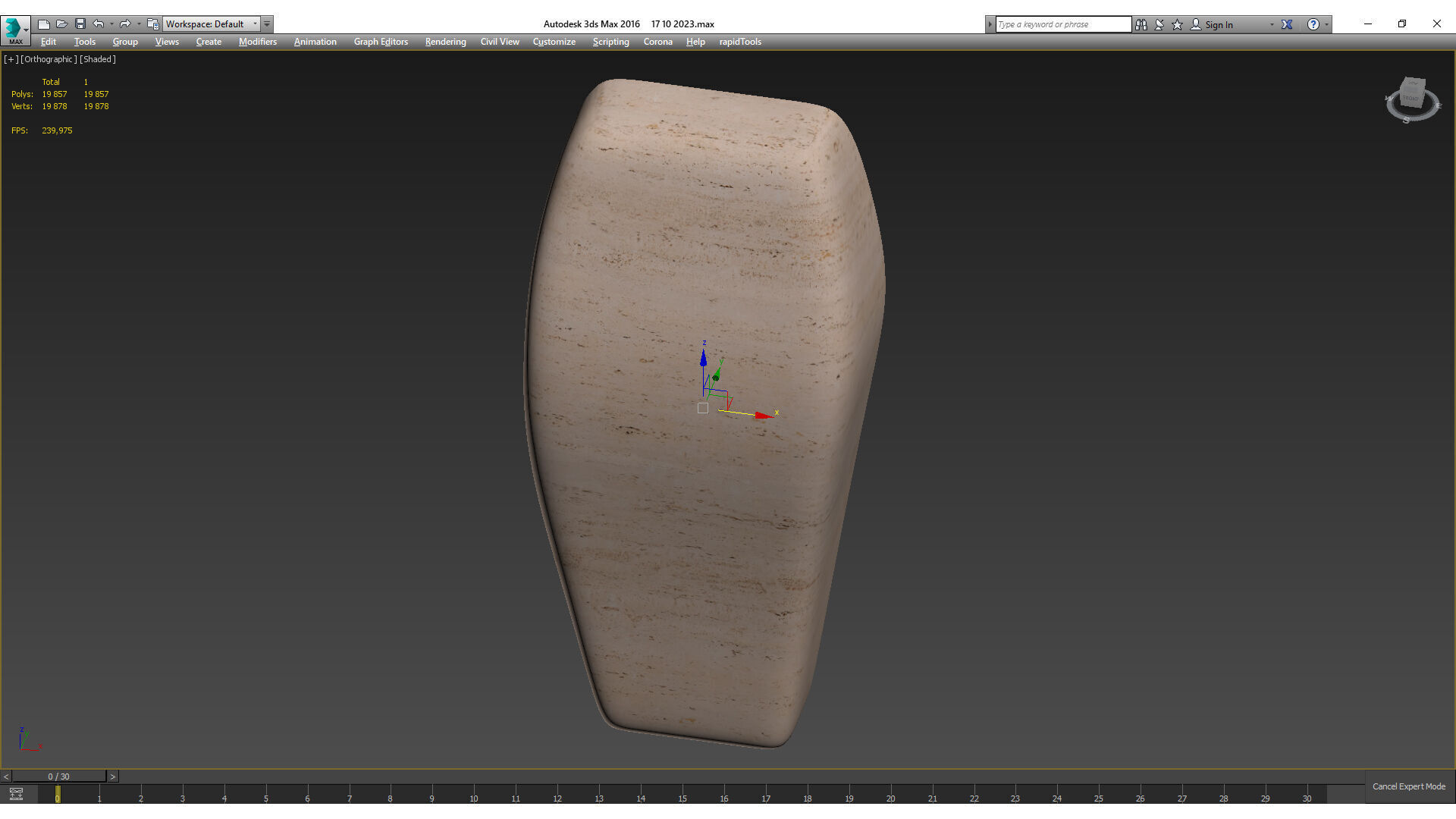Open the Create menu
The height and width of the screenshot is (819, 1456).
click(209, 42)
